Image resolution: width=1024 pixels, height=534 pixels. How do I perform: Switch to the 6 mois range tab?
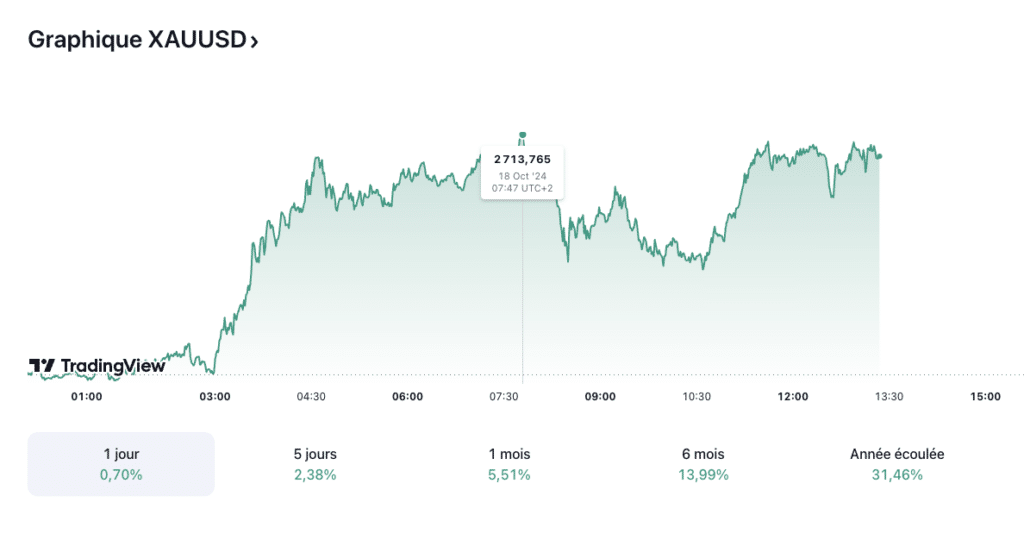701,464
